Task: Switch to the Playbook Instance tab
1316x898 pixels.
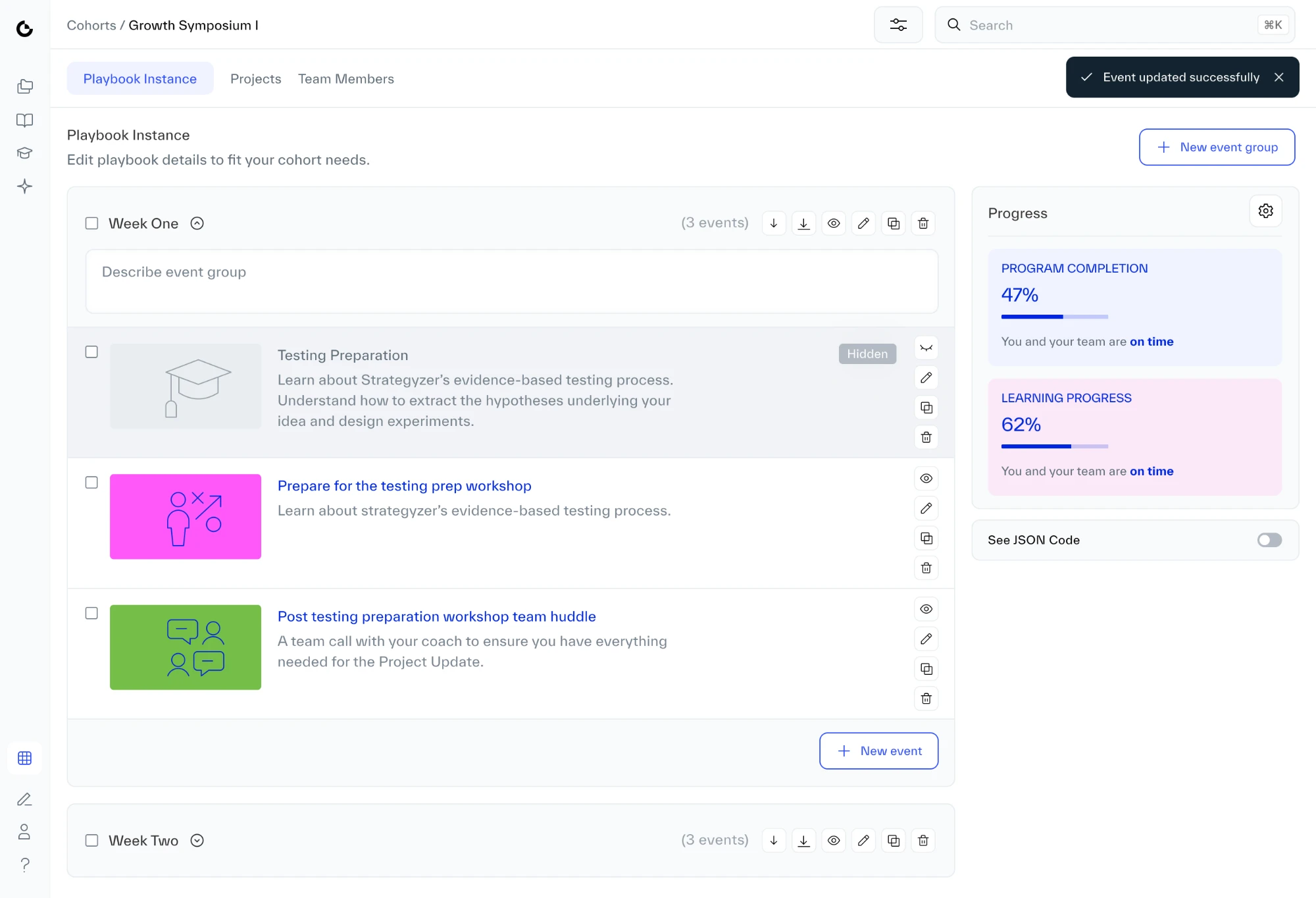Action: click(x=140, y=78)
